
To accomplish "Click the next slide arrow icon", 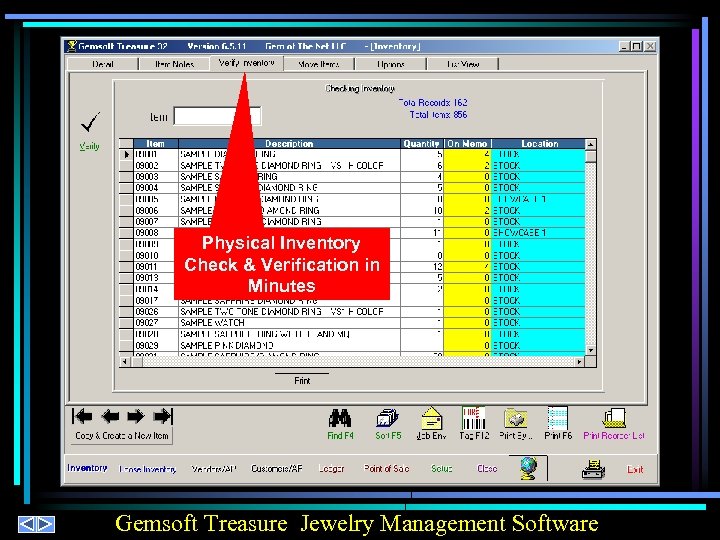I will point(46,524).
